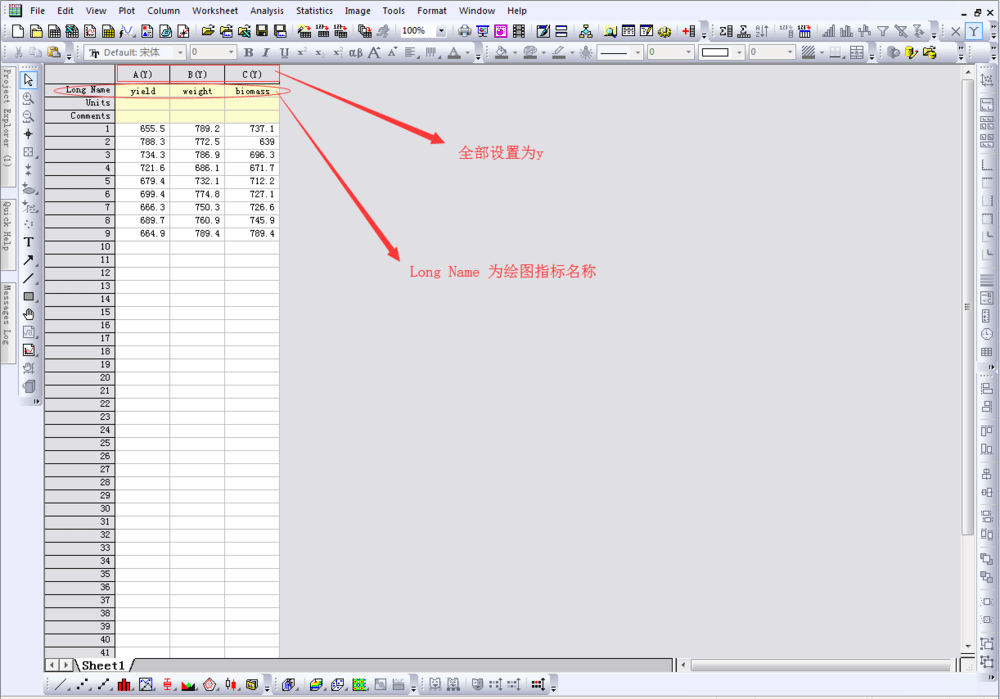
Task: Open the font size dropdown
Action: click(x=231, y=52)
